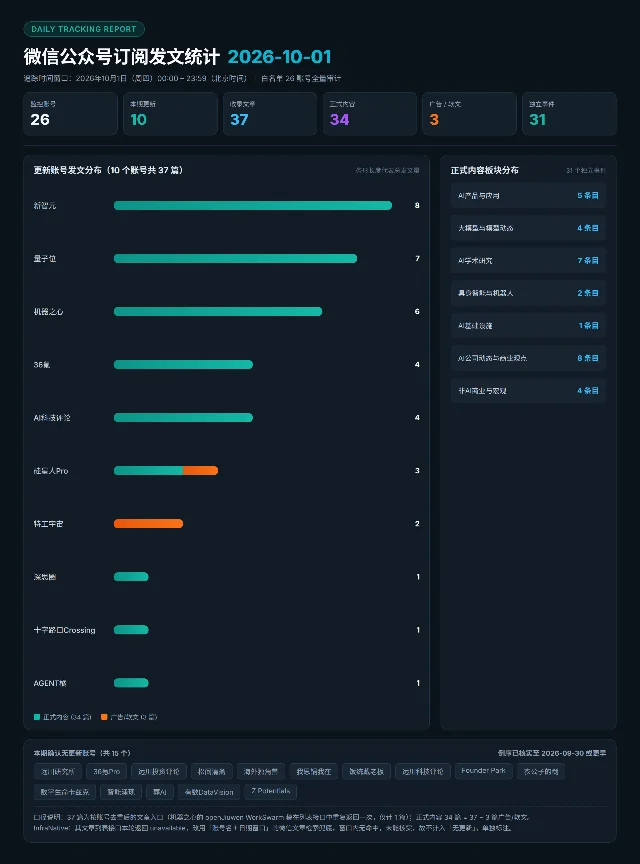This screenshot has width=640, height=864.
Task: Open the purple stat card showing 34
Action: (370, 114)
